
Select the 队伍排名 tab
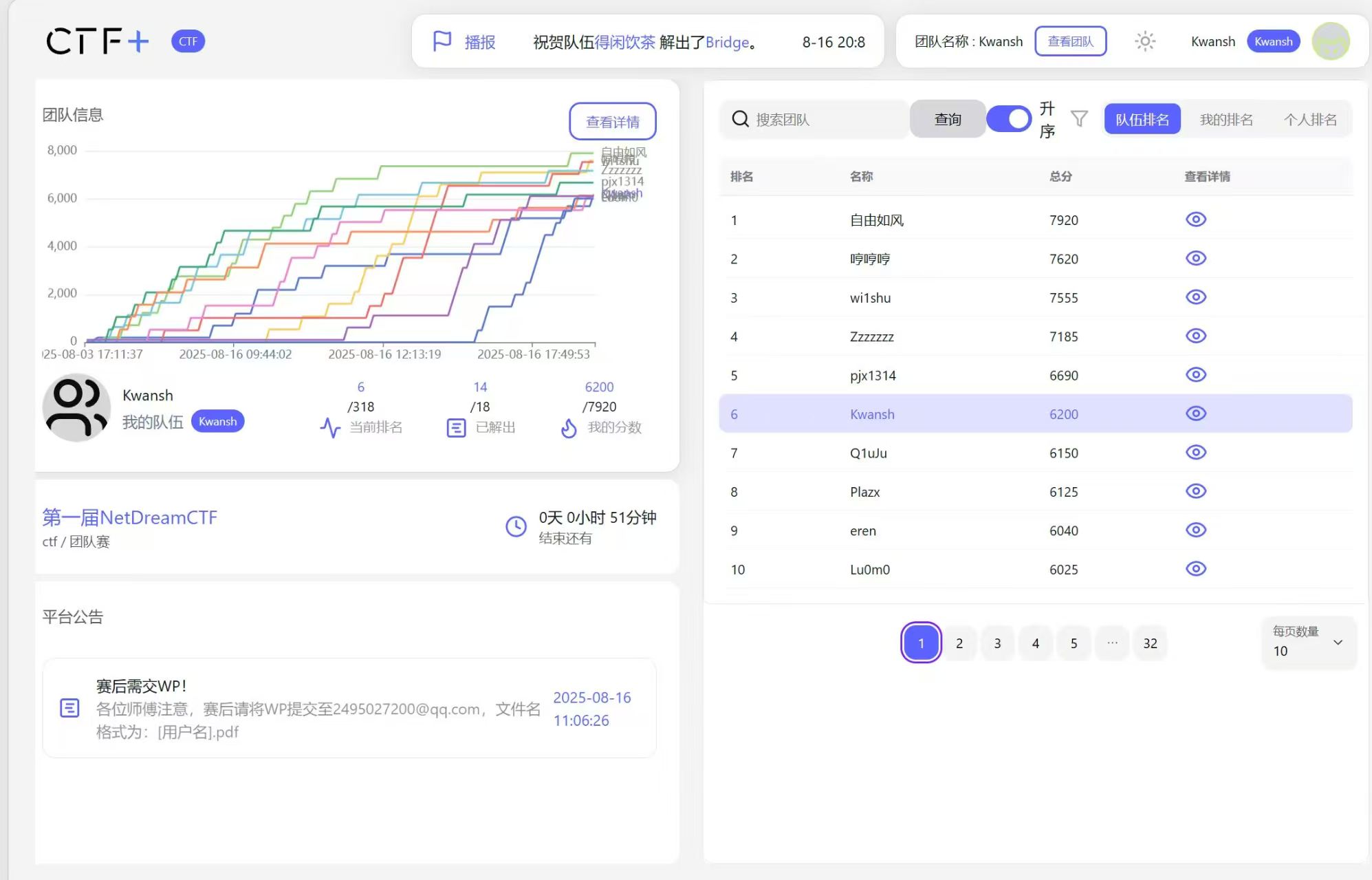pyautogui.click(x=1142, y=120)
